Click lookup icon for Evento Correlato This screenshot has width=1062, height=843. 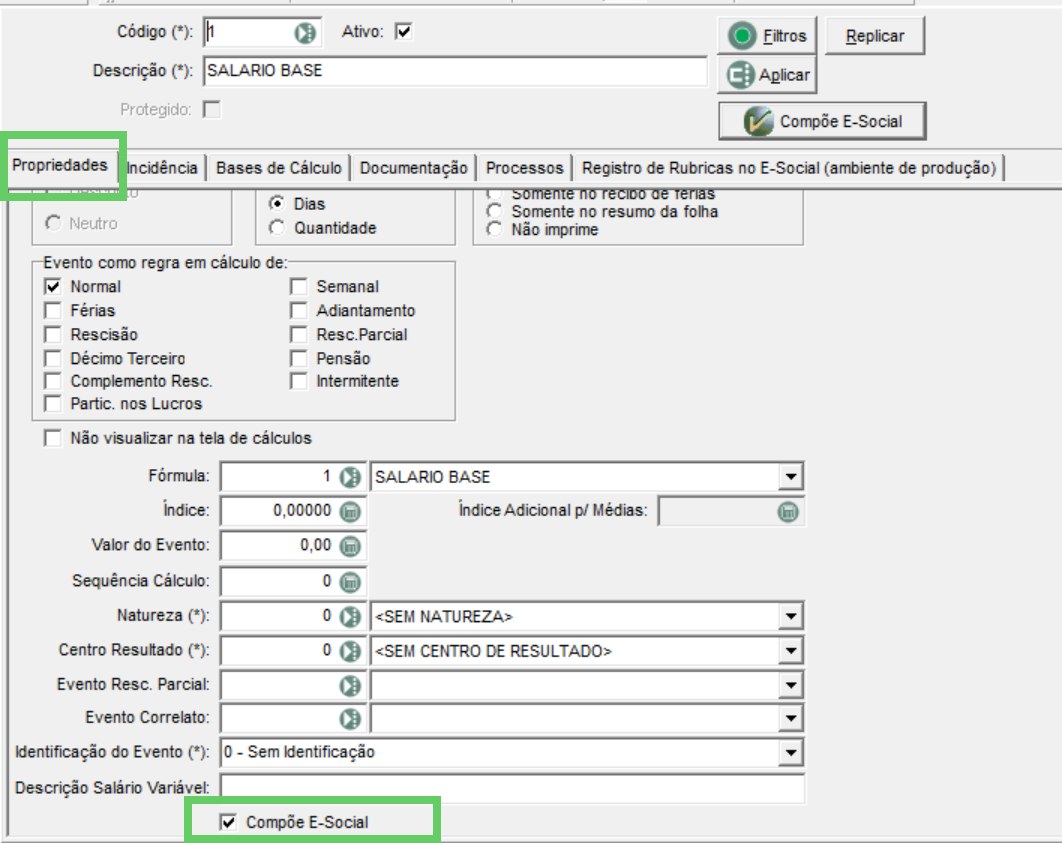[350, 719]
